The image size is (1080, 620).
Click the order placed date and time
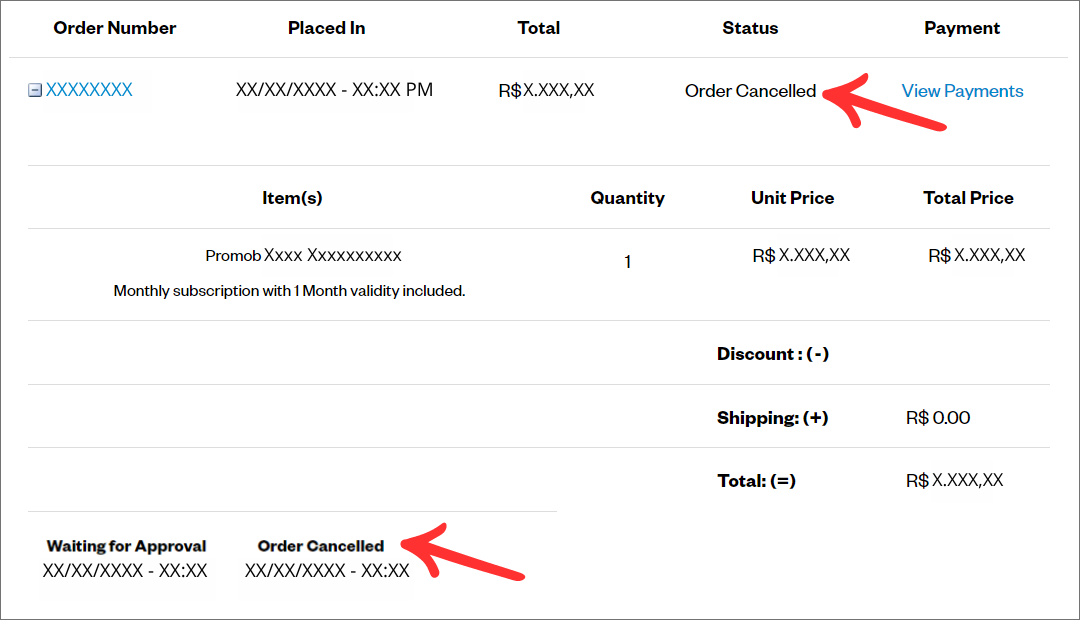[334, 90]
